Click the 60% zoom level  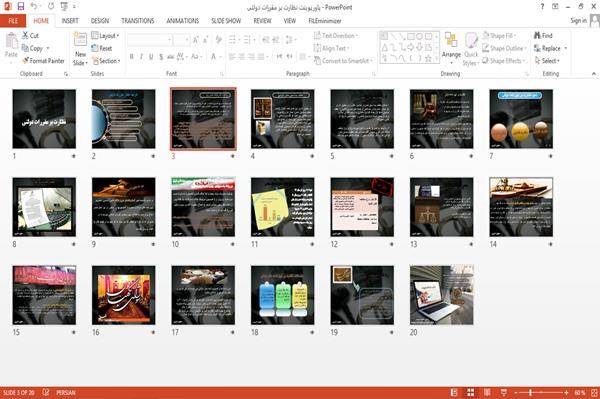point(580,392)
